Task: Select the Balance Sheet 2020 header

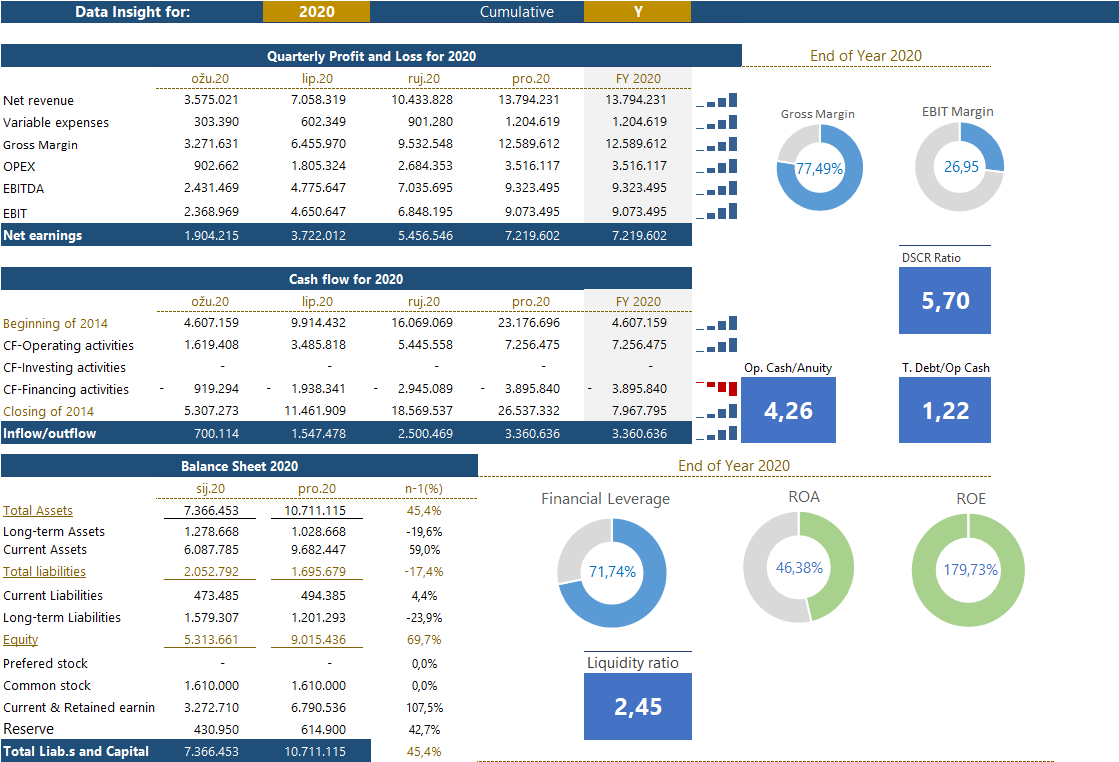Action: tap(239, 466)
